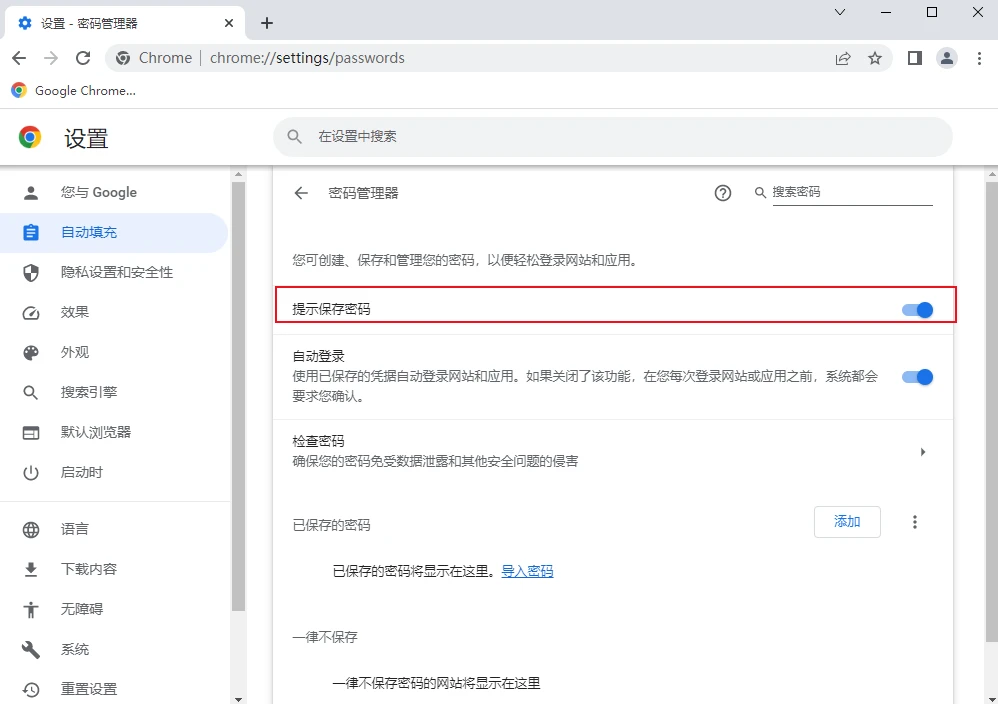Open 下载内容 settings
The image size is (998, 704).
tap(114, 569)
